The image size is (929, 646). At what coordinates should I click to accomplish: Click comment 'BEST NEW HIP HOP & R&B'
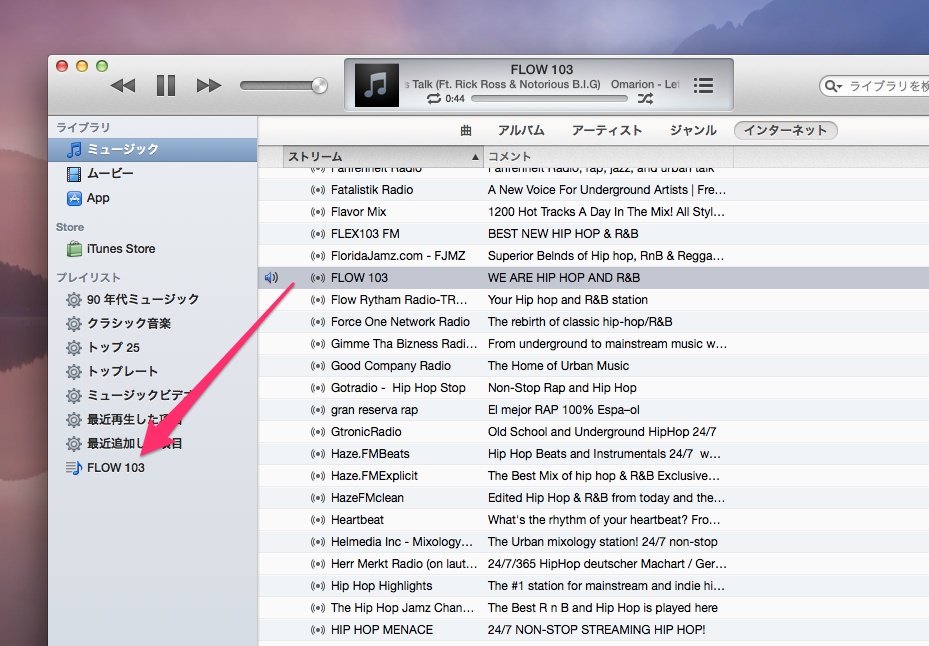pyautogui.click(x=563, y=234)
